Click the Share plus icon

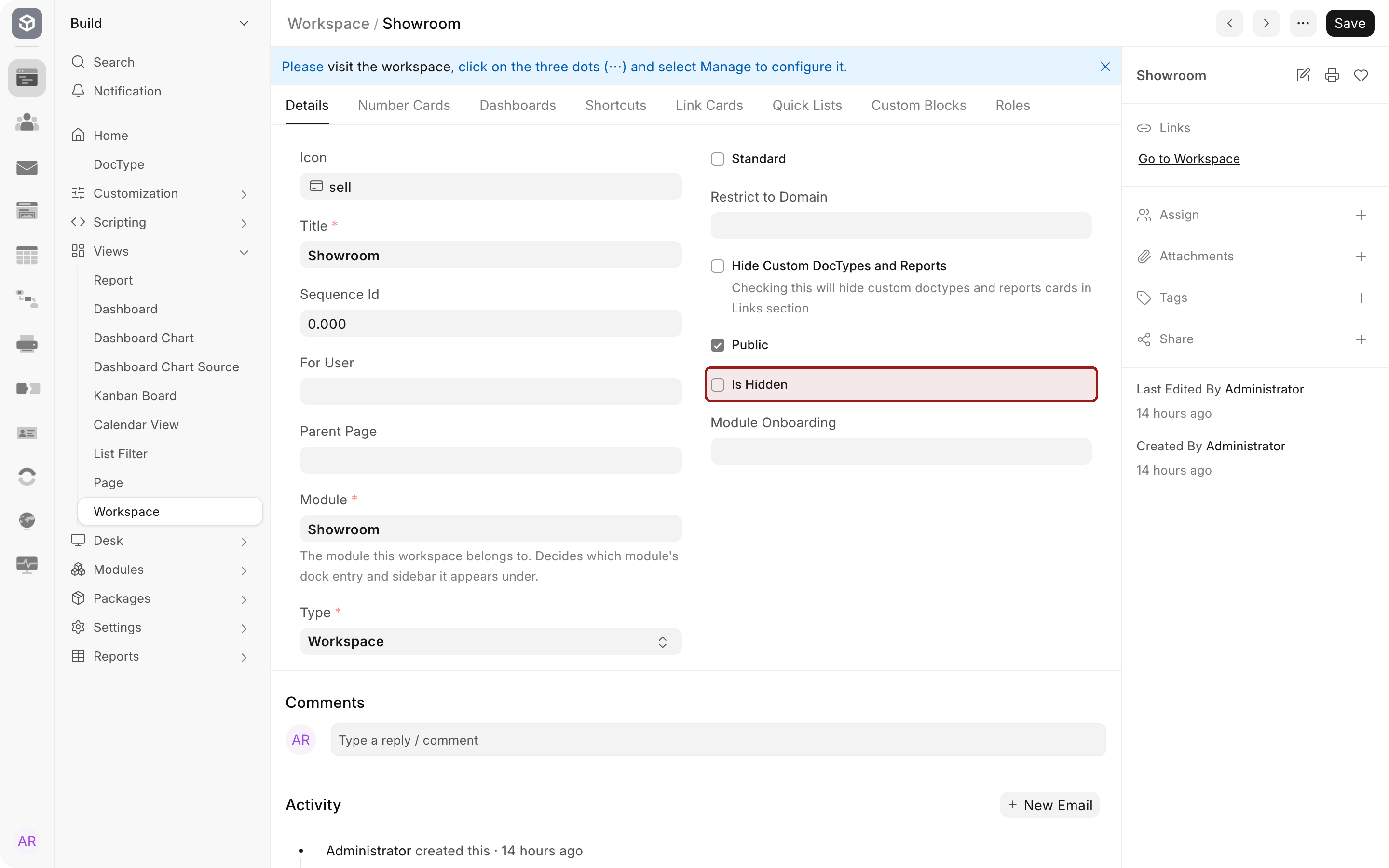[1361, 339]
